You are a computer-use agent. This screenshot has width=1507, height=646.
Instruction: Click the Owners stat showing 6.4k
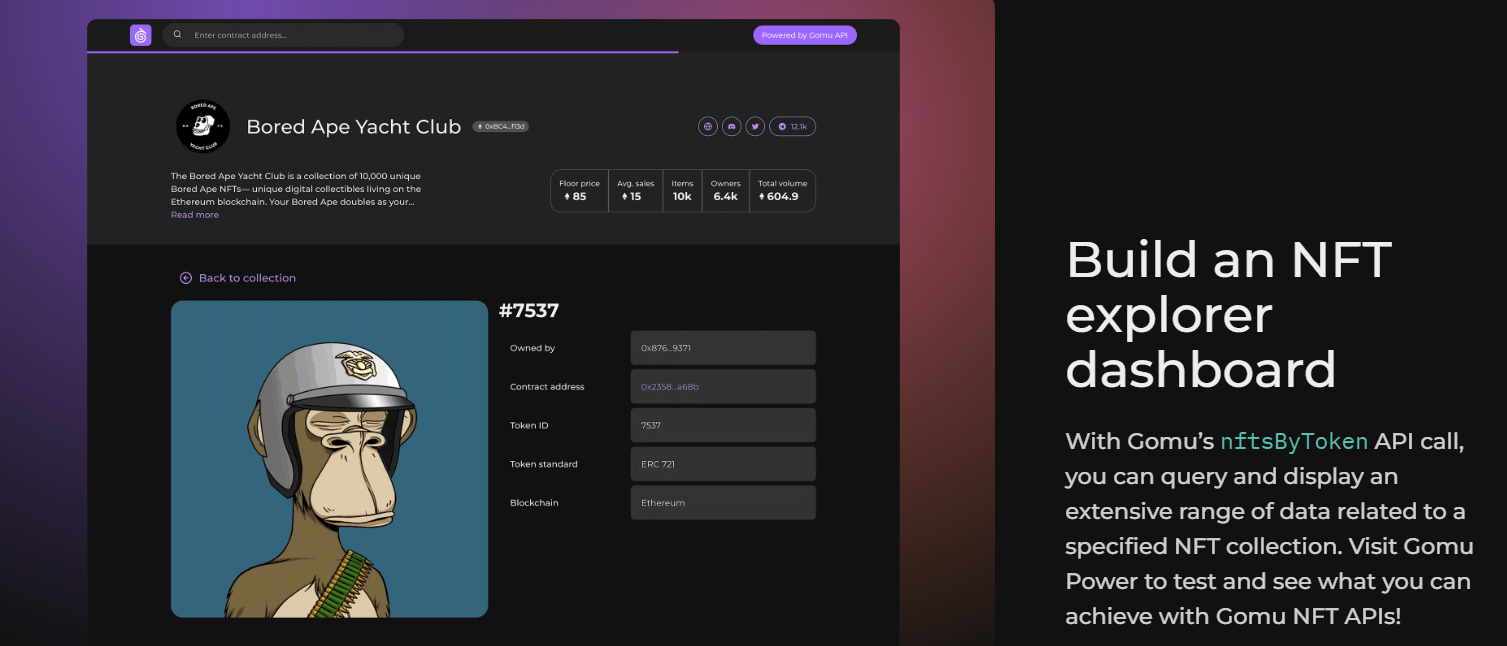725,191
